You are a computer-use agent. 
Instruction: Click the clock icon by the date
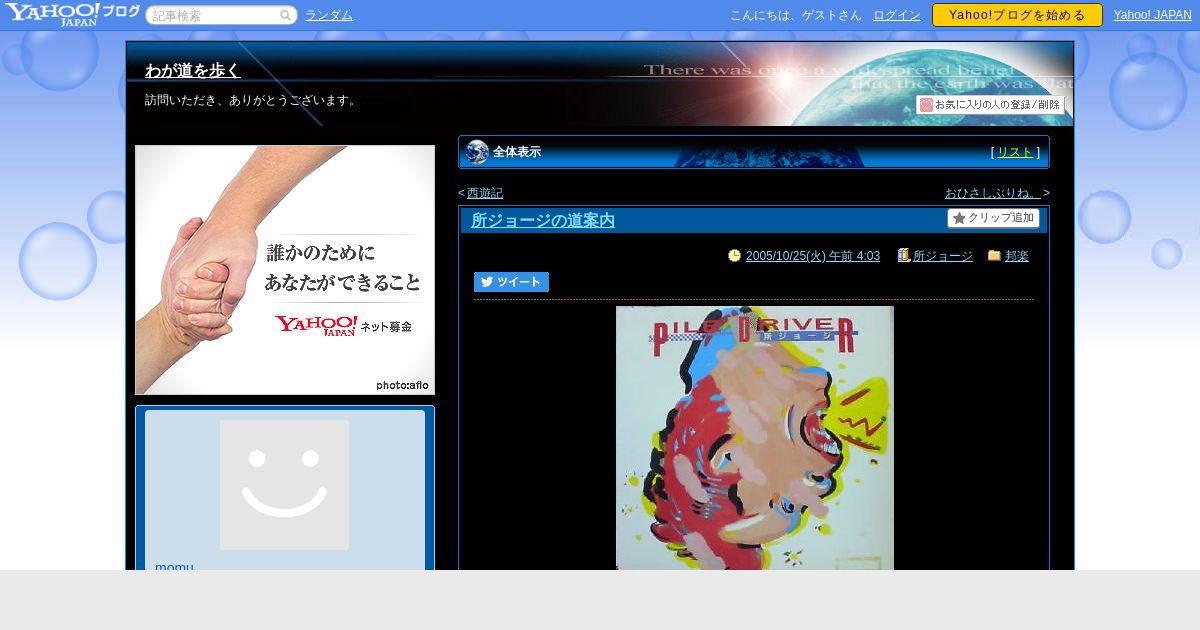click(735, 256)
